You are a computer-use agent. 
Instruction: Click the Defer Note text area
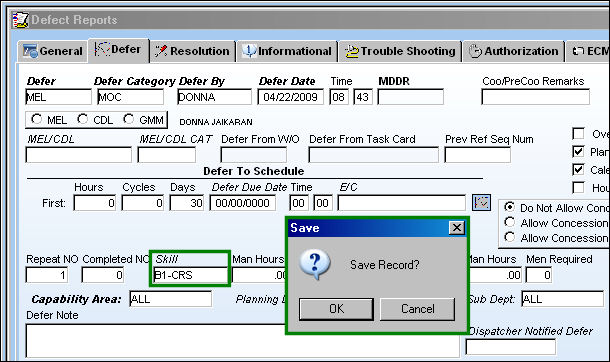click(242, 341)
